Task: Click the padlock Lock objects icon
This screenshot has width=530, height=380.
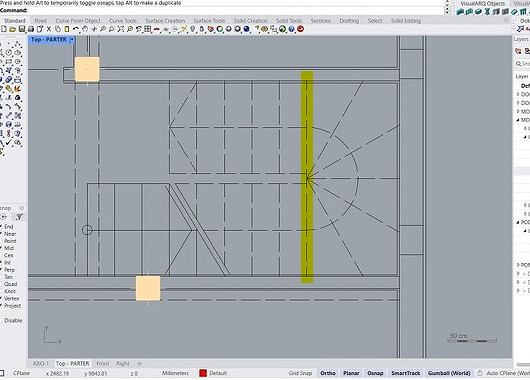Action: coord(202,29)
